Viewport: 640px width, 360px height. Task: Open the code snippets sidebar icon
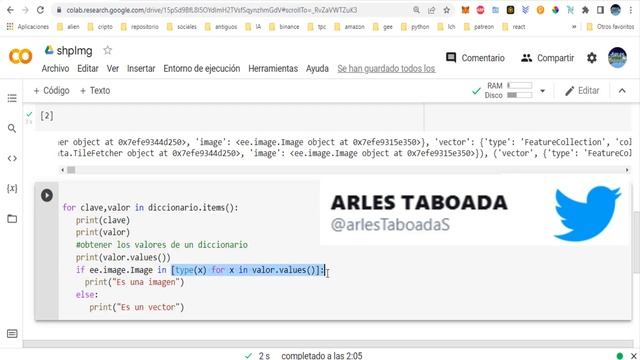click(x=12, y=158)
